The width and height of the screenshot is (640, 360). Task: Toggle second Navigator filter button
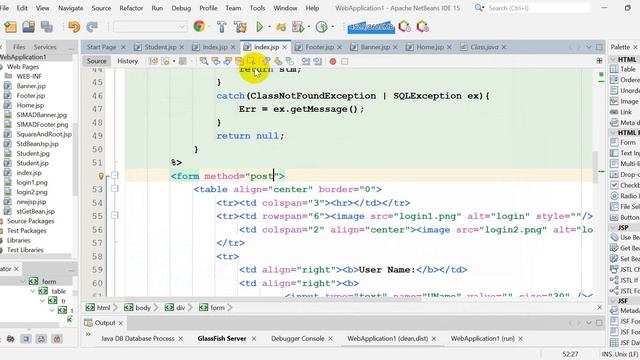26,339
